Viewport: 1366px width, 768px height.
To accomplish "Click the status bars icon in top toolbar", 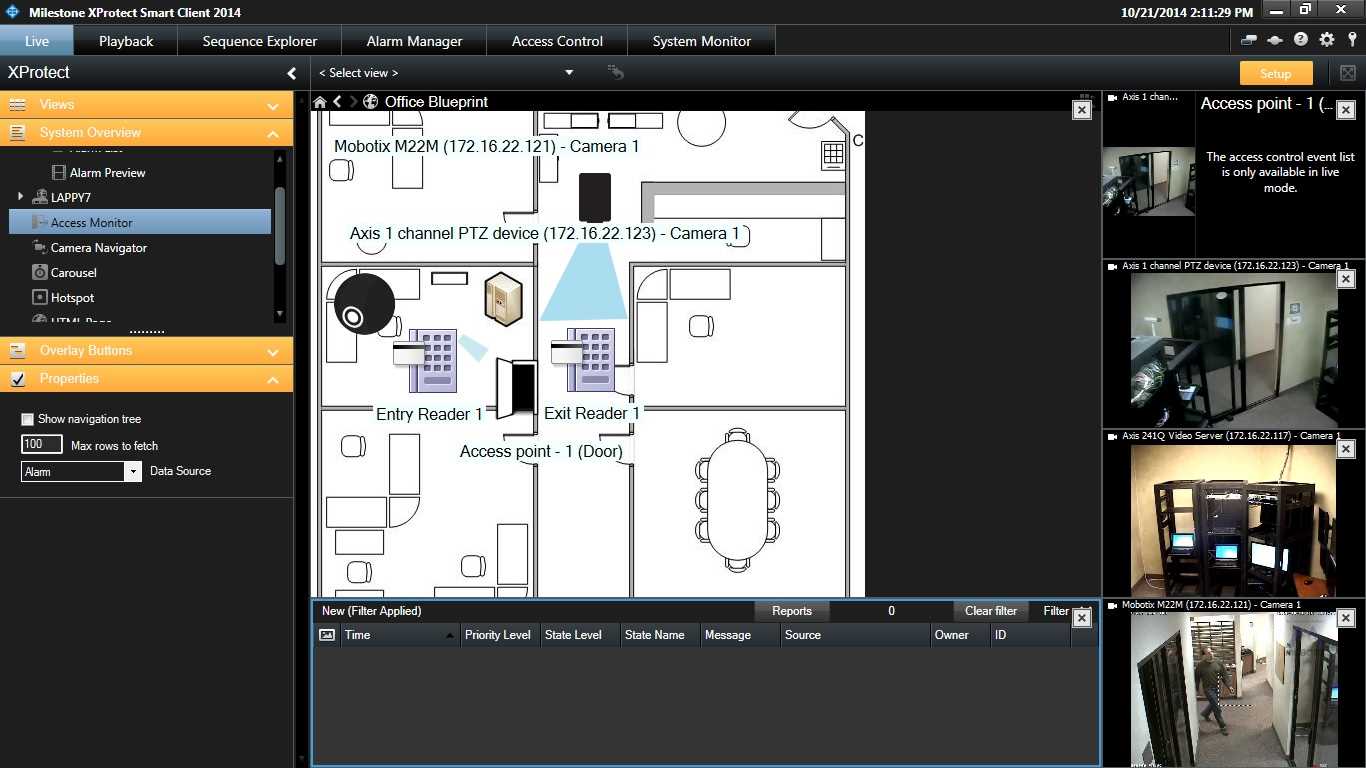I will 1249,40.
